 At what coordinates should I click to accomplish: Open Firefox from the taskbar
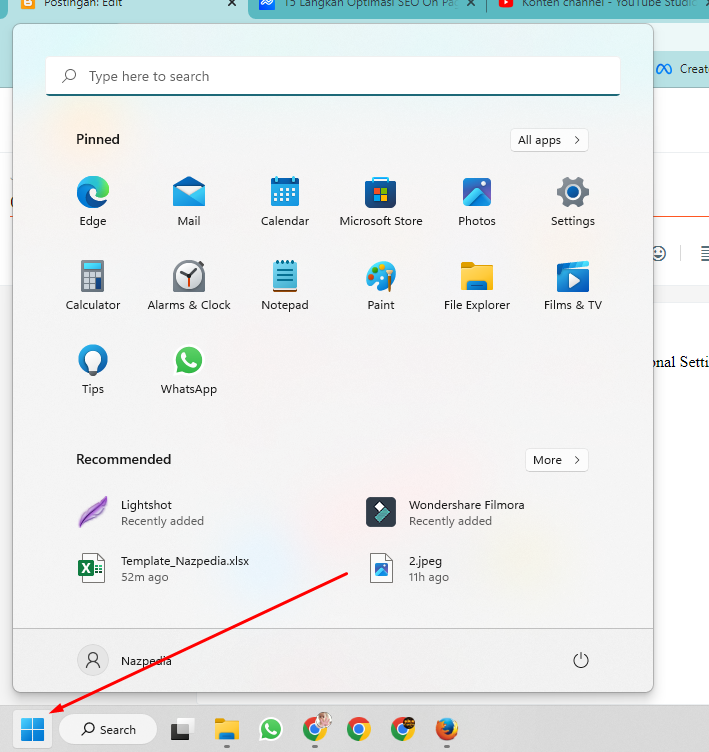tap(447, 729)
